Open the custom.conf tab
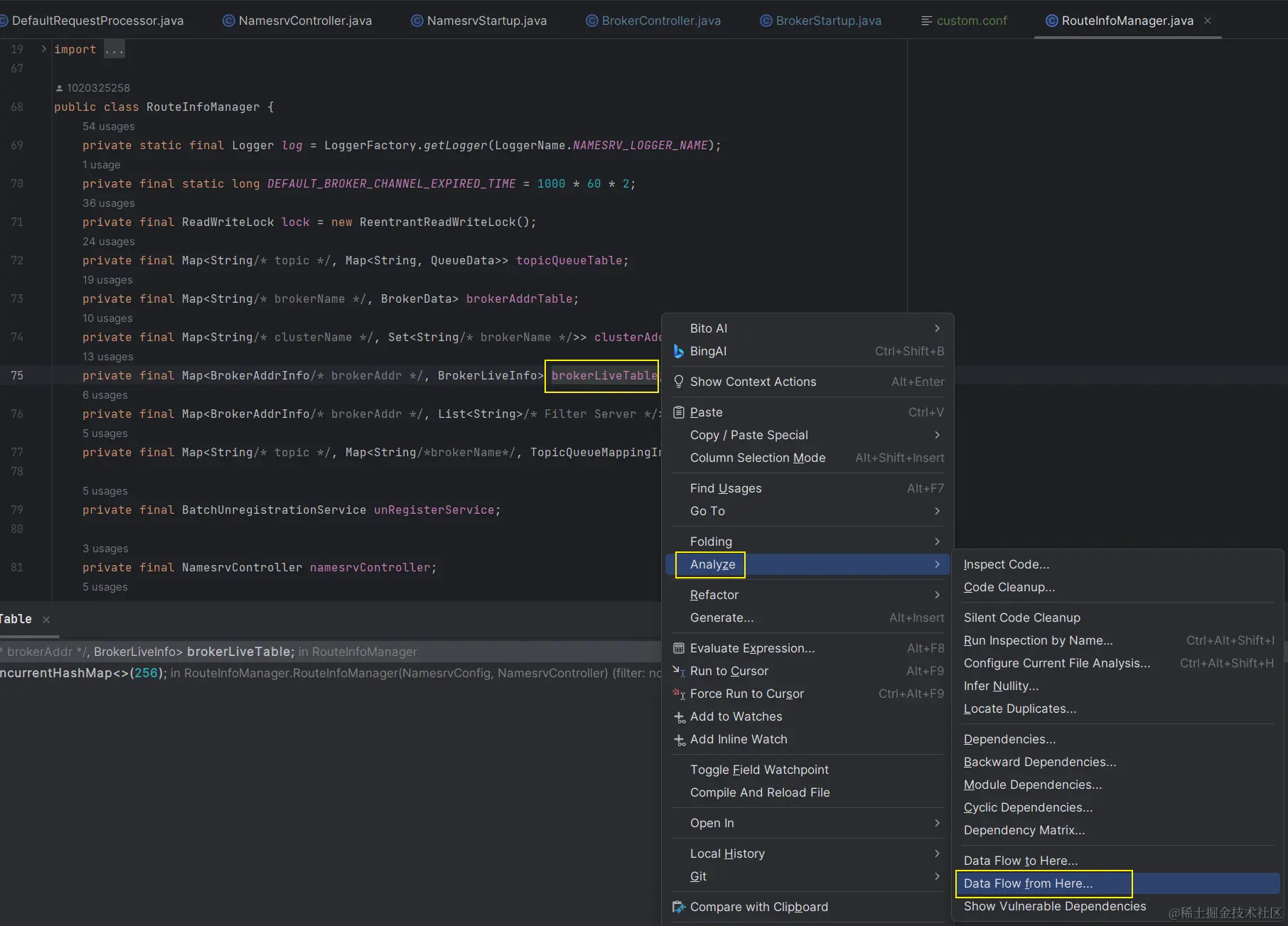This screenshot has width=1288, height=926. tap(965, 21)
